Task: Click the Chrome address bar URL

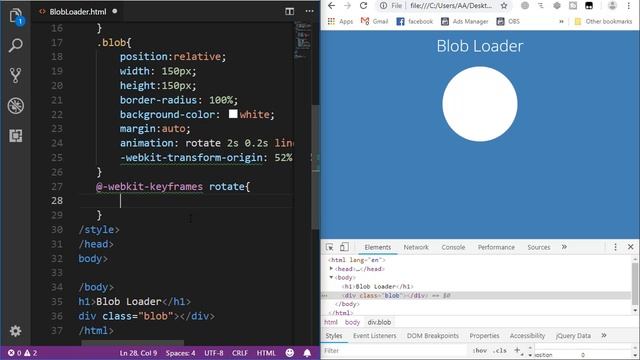Action: (x=451, y=6)
